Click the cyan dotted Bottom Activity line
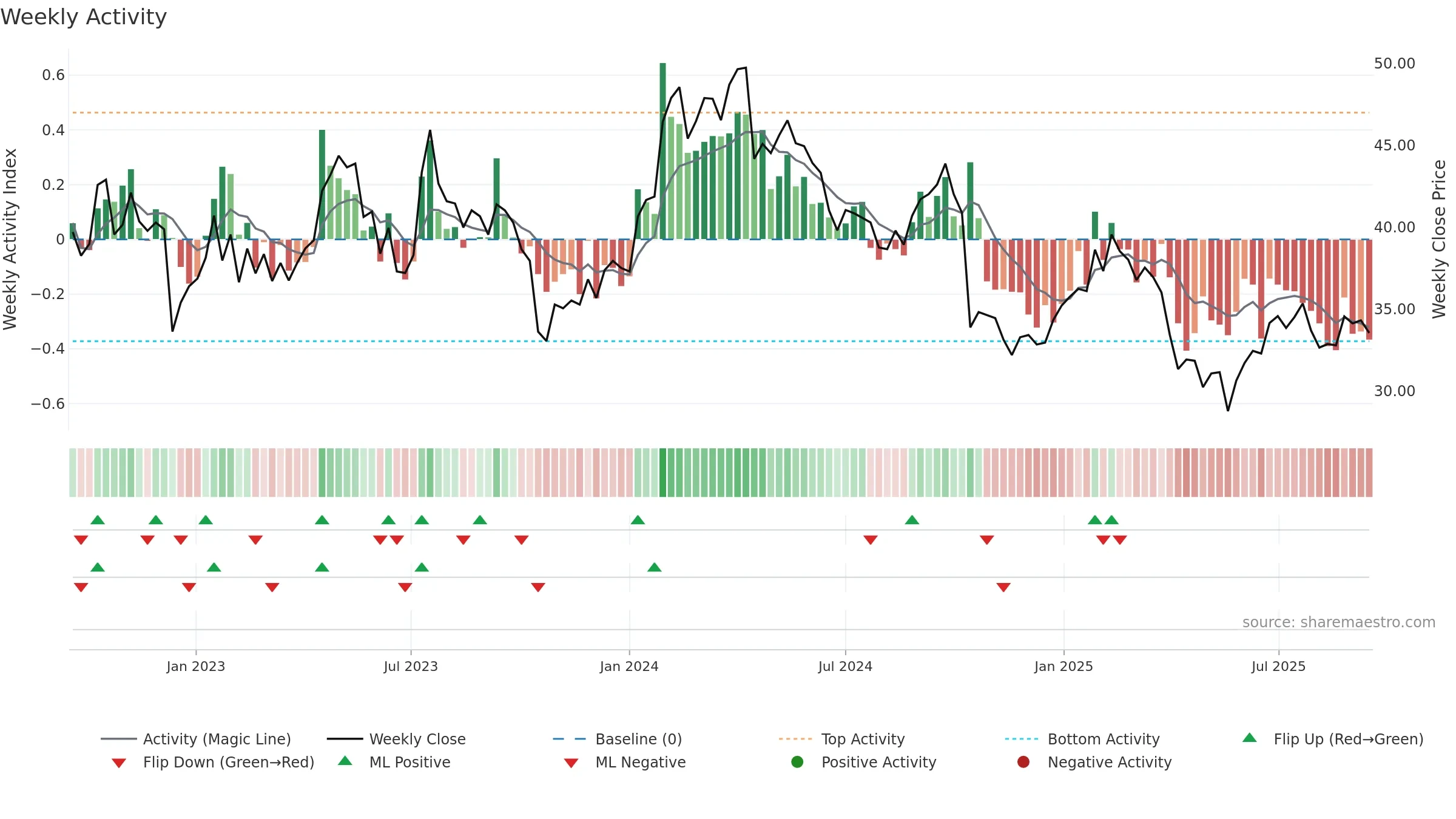1456x819 pixels. coord(721,341)
